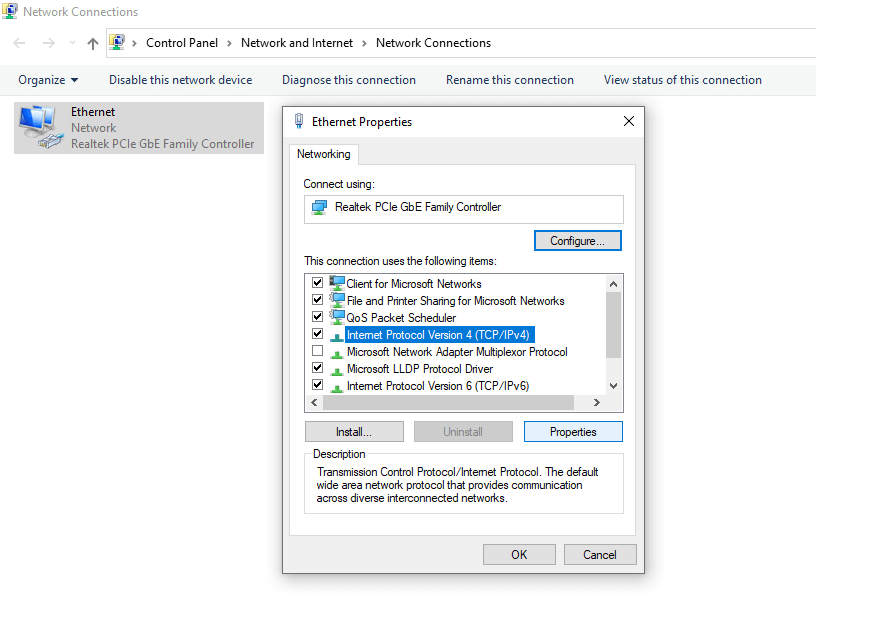Click Rename this connection

click(x=509, y=80)
